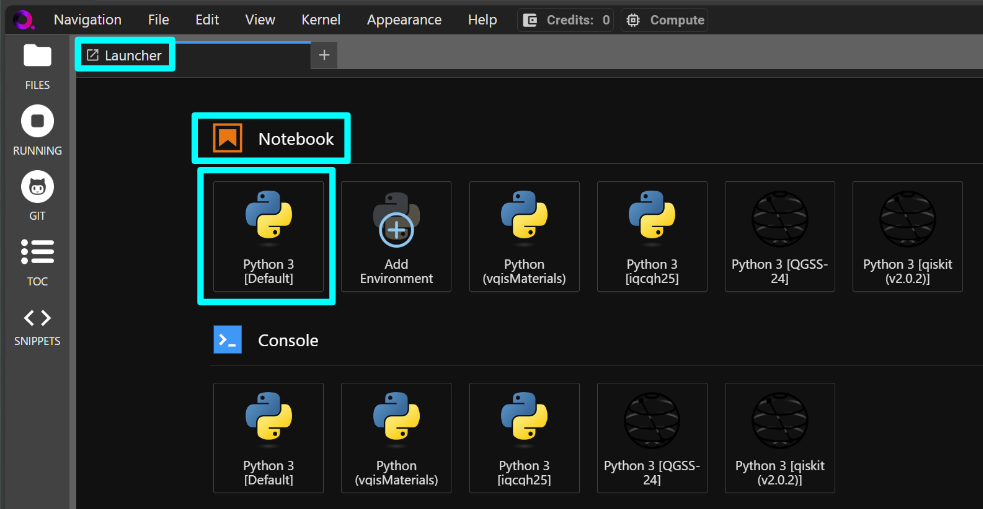Click the blue Console section icon
Image resolution: width=983 pixels, height=509 pixels.
point(228,340)
